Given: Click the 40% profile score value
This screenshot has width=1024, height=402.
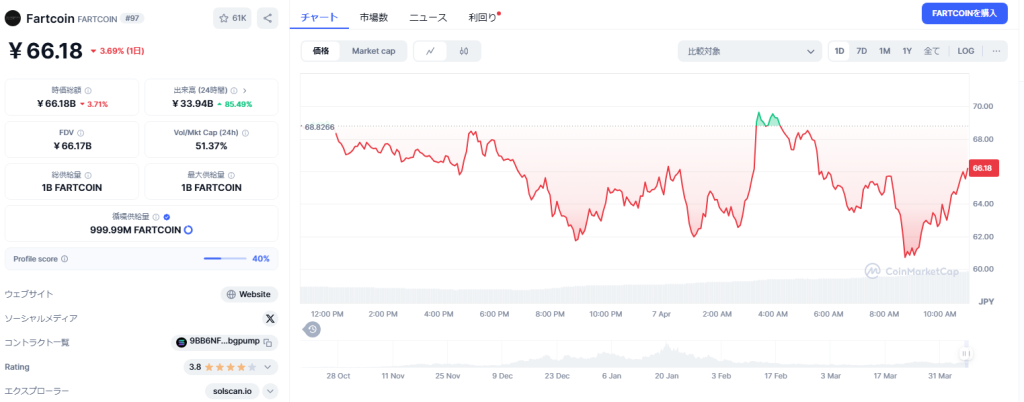Looking at the screenshot, I should pos(261,258).
